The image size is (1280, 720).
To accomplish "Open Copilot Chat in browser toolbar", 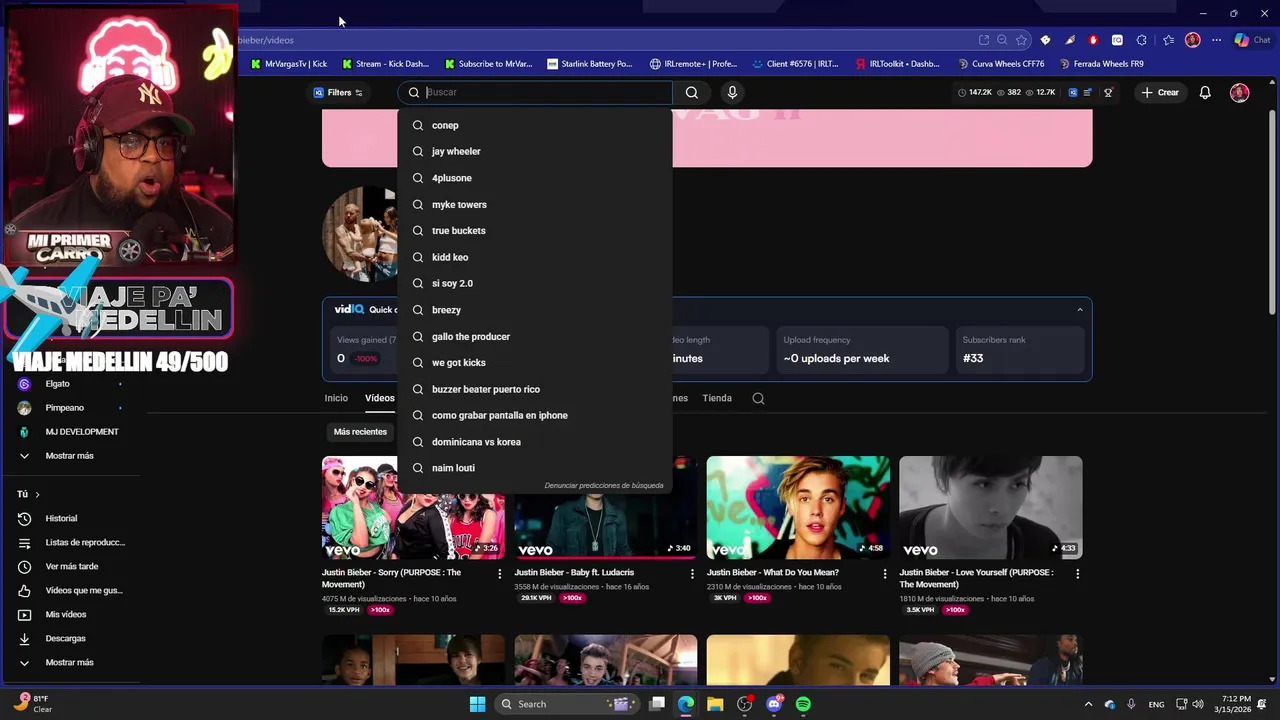I will (x=1252, y=40).
